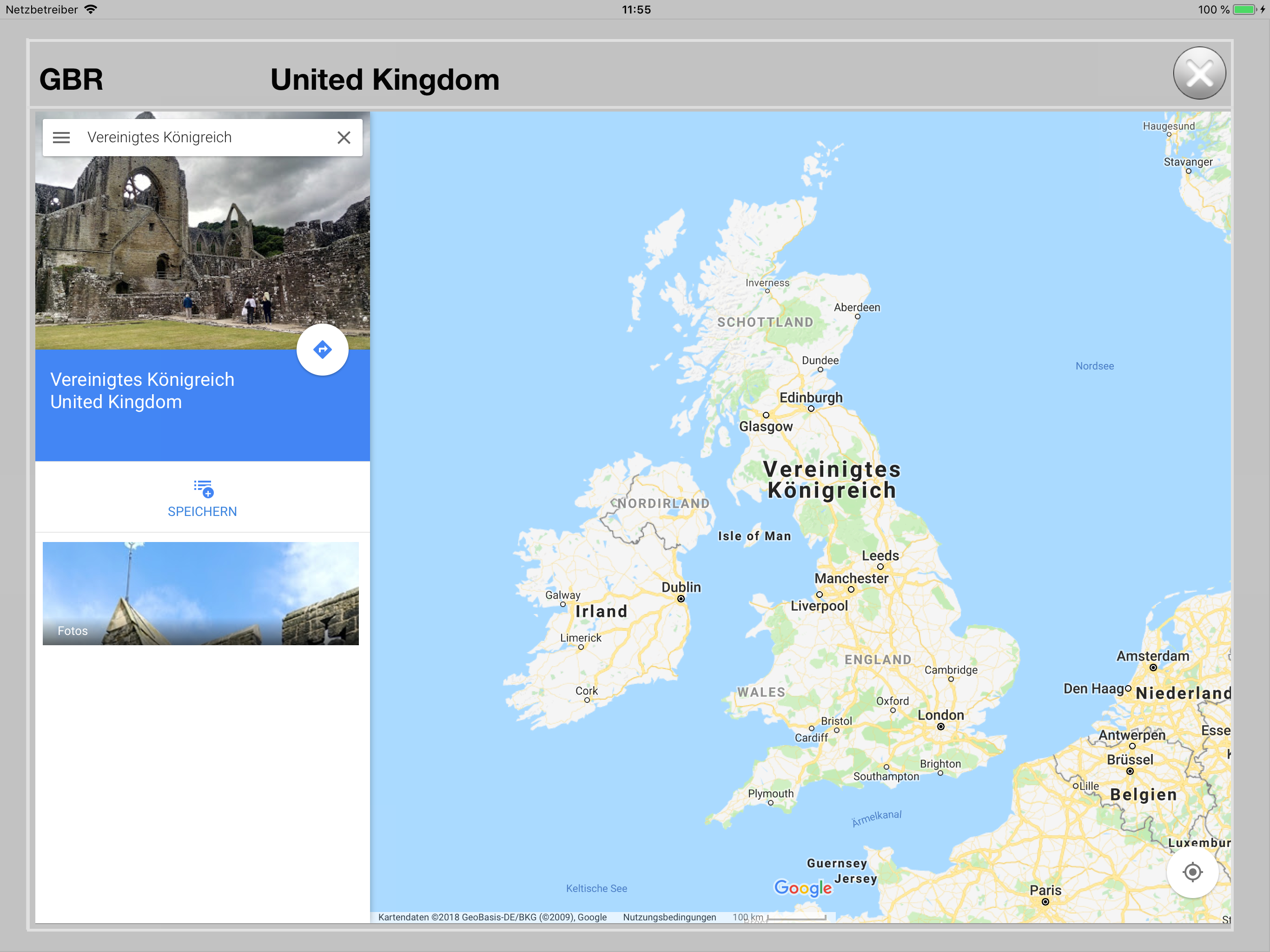
Task: Select the Dublin label on map
Action: click(x=681, y=587)
